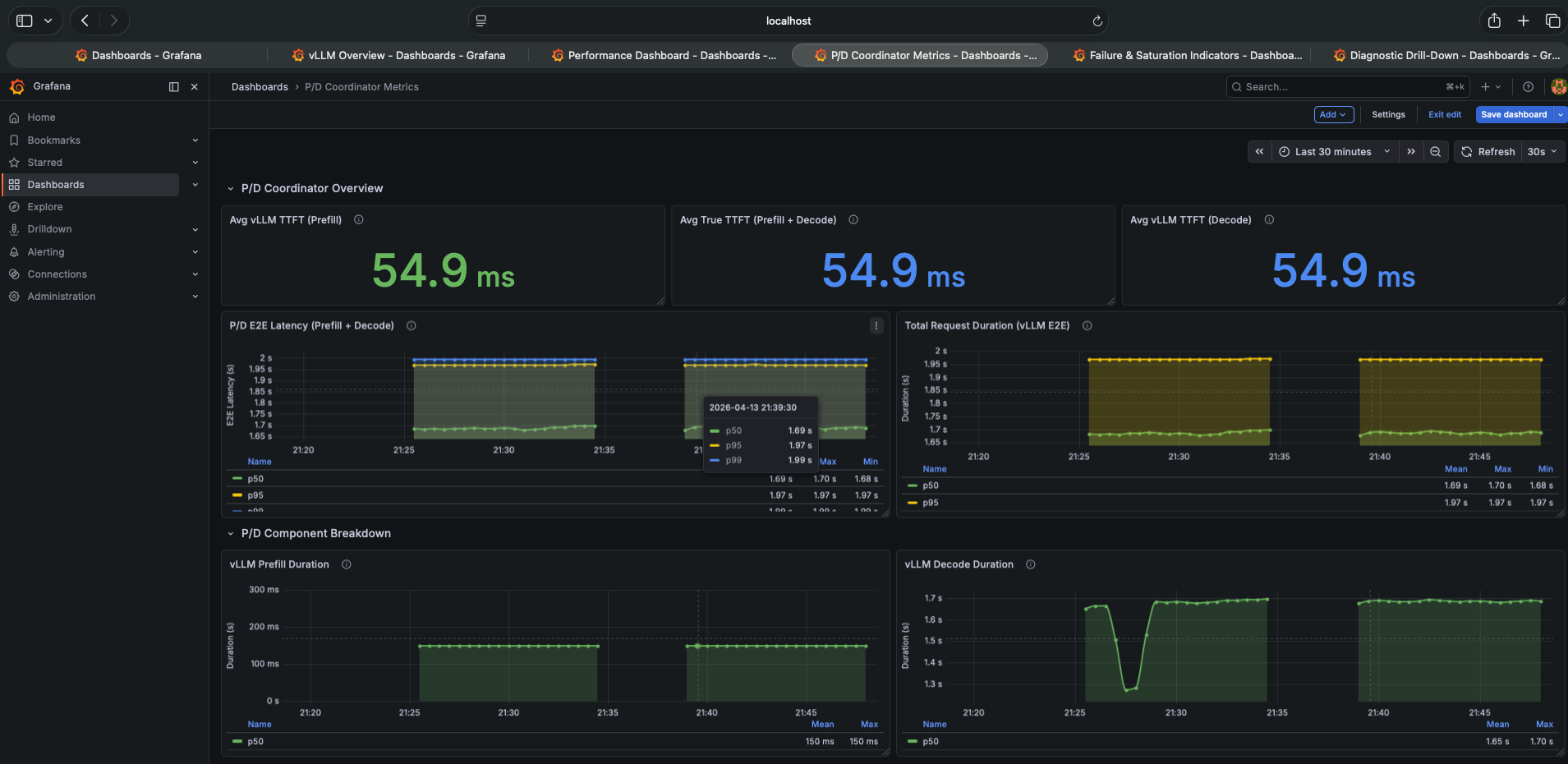Open Save dashboard dropdown arrow
Viewport: 1568px width, 764px height.
point(1561,115)
